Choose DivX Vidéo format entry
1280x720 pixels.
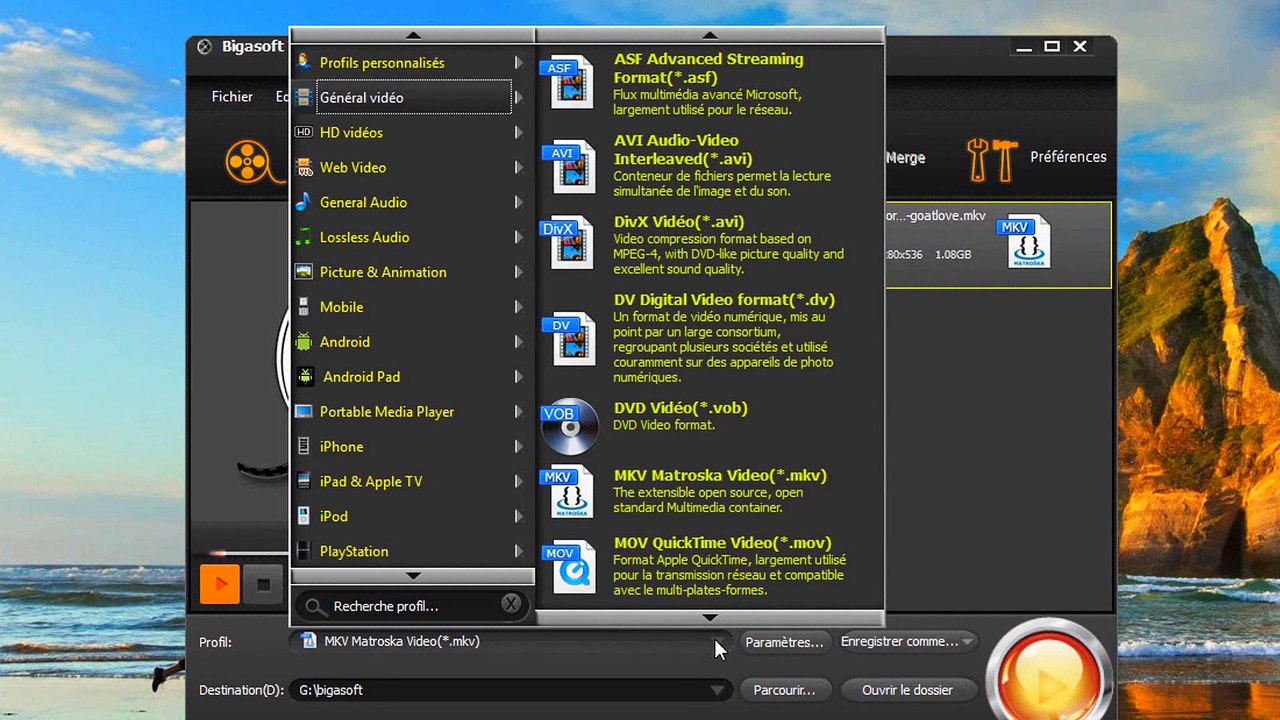click(x=710, y=244)
